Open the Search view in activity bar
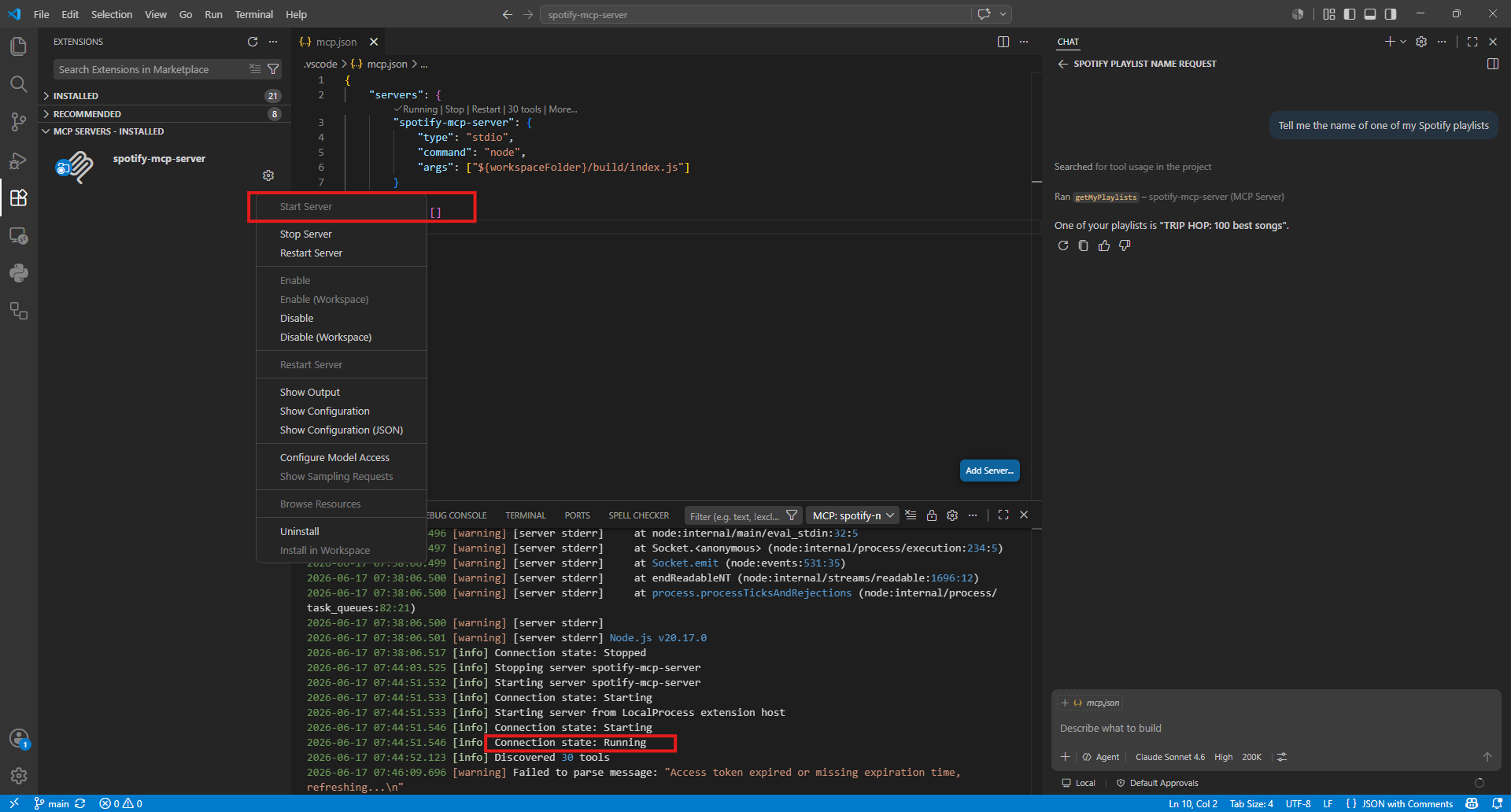1511x812 pixels. pos(18,84)
